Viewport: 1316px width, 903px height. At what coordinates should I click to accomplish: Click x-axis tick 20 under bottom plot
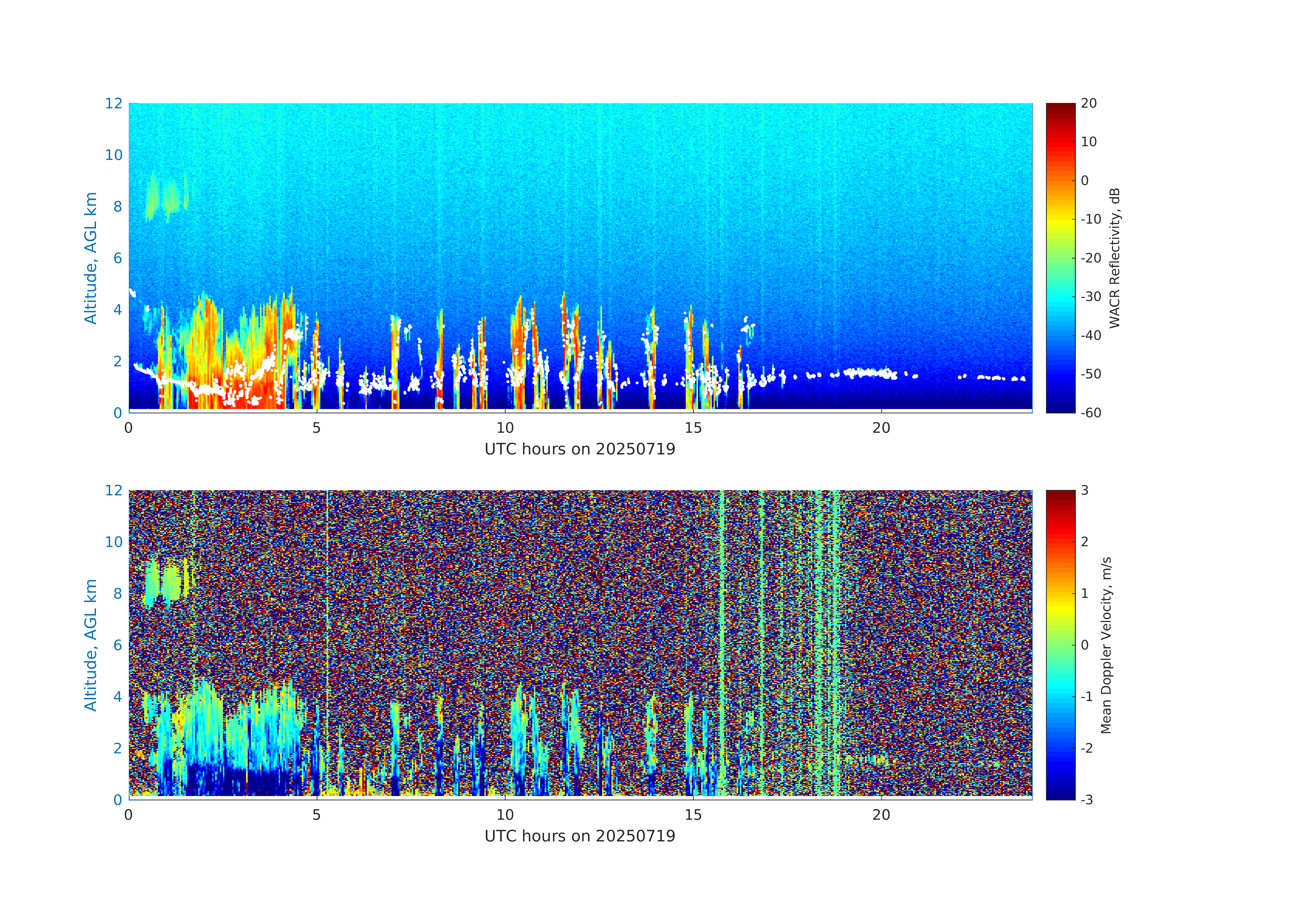[x=881, y=815]
